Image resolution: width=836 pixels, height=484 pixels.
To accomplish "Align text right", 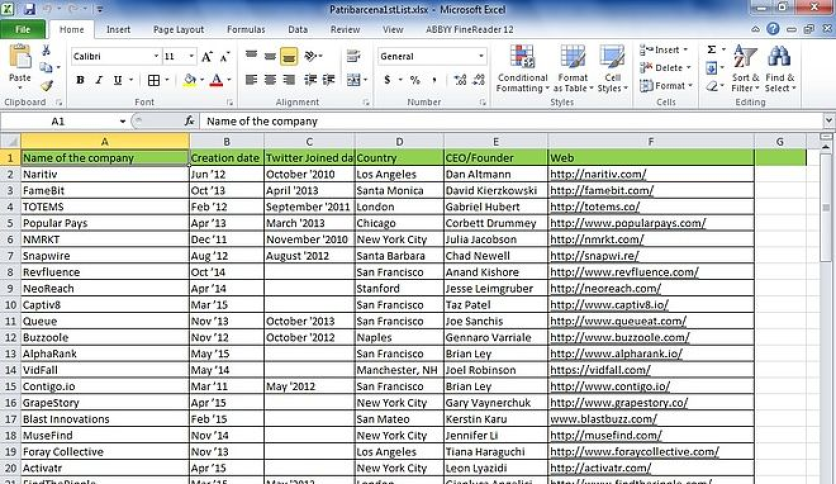I will point(289,80).
